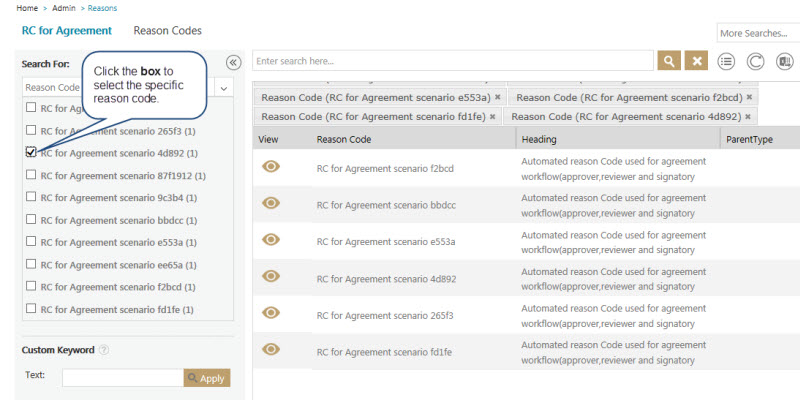Open Custom Keyword help question icon
The image size is (800, 400).
[104, 350]
